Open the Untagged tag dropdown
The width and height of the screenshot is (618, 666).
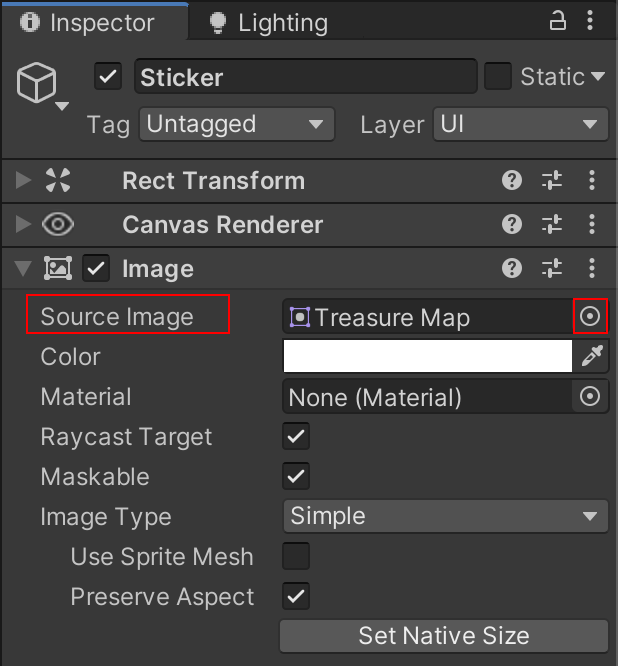click(235, 125)
